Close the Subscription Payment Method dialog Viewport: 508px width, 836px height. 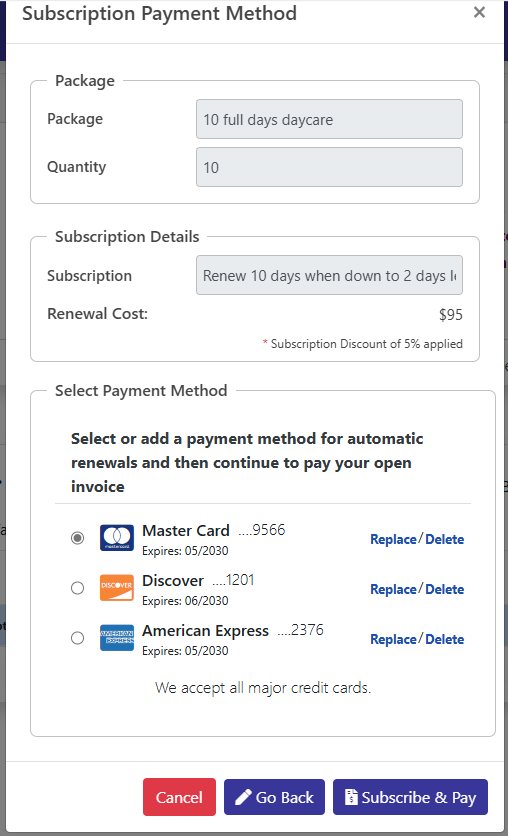(x=479, y=12)
